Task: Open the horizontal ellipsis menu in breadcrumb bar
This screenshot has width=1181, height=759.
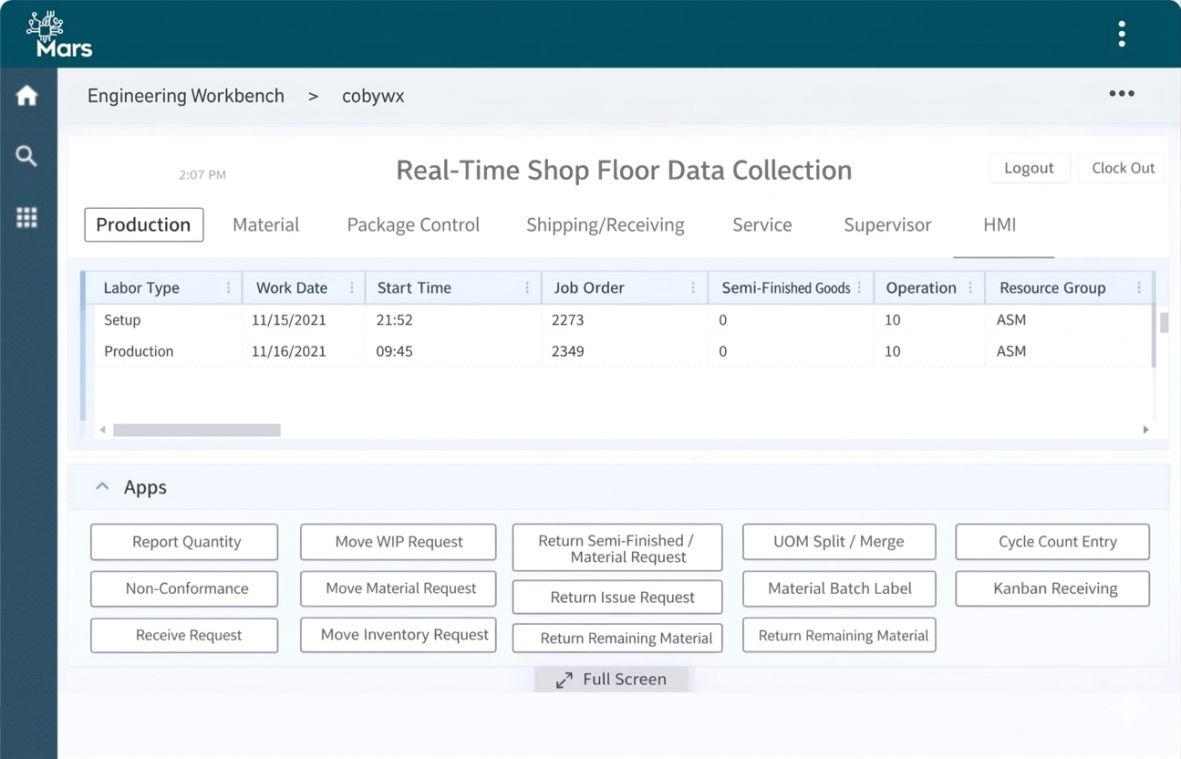Action: [1121, 94]
